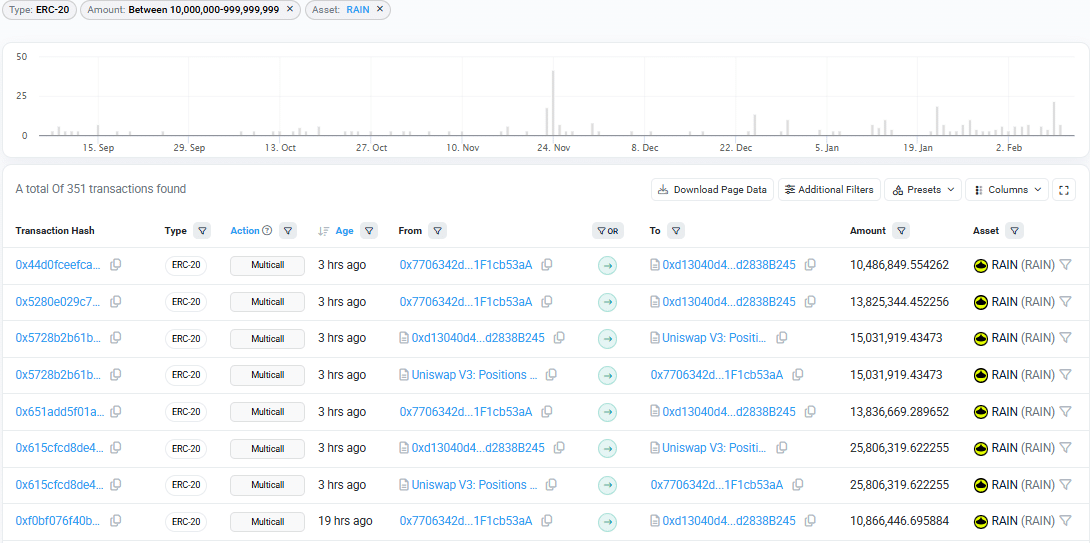This screenshot has height=543, width=1090.
Task: Copy the To address in first row
Action: click(810, 265)
